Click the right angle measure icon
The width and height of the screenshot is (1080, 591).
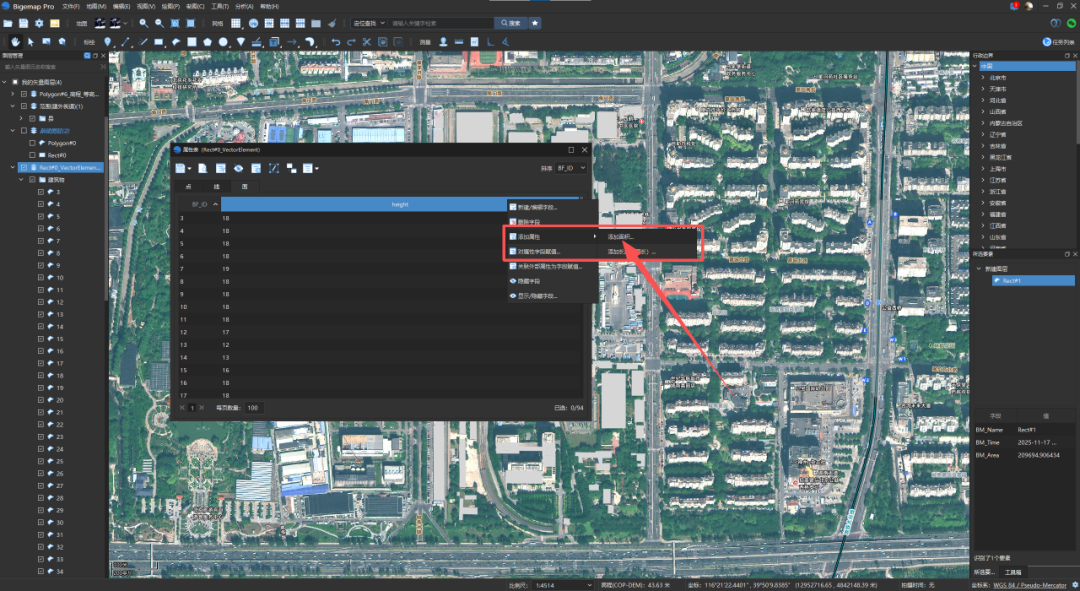[490, 42]
